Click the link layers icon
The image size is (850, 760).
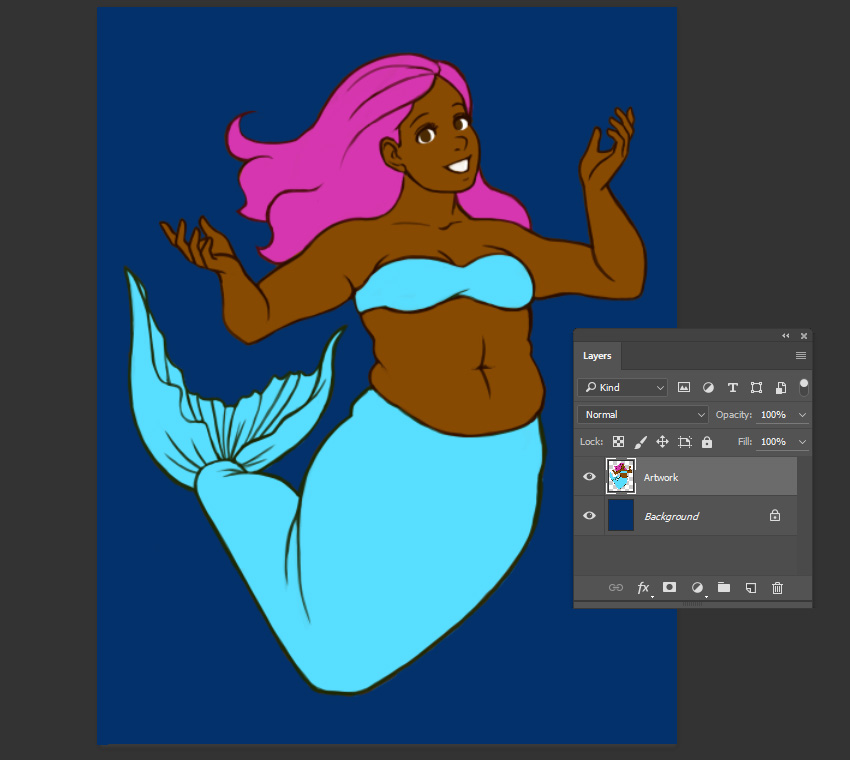pyautogui.click(x=616, y=588)
